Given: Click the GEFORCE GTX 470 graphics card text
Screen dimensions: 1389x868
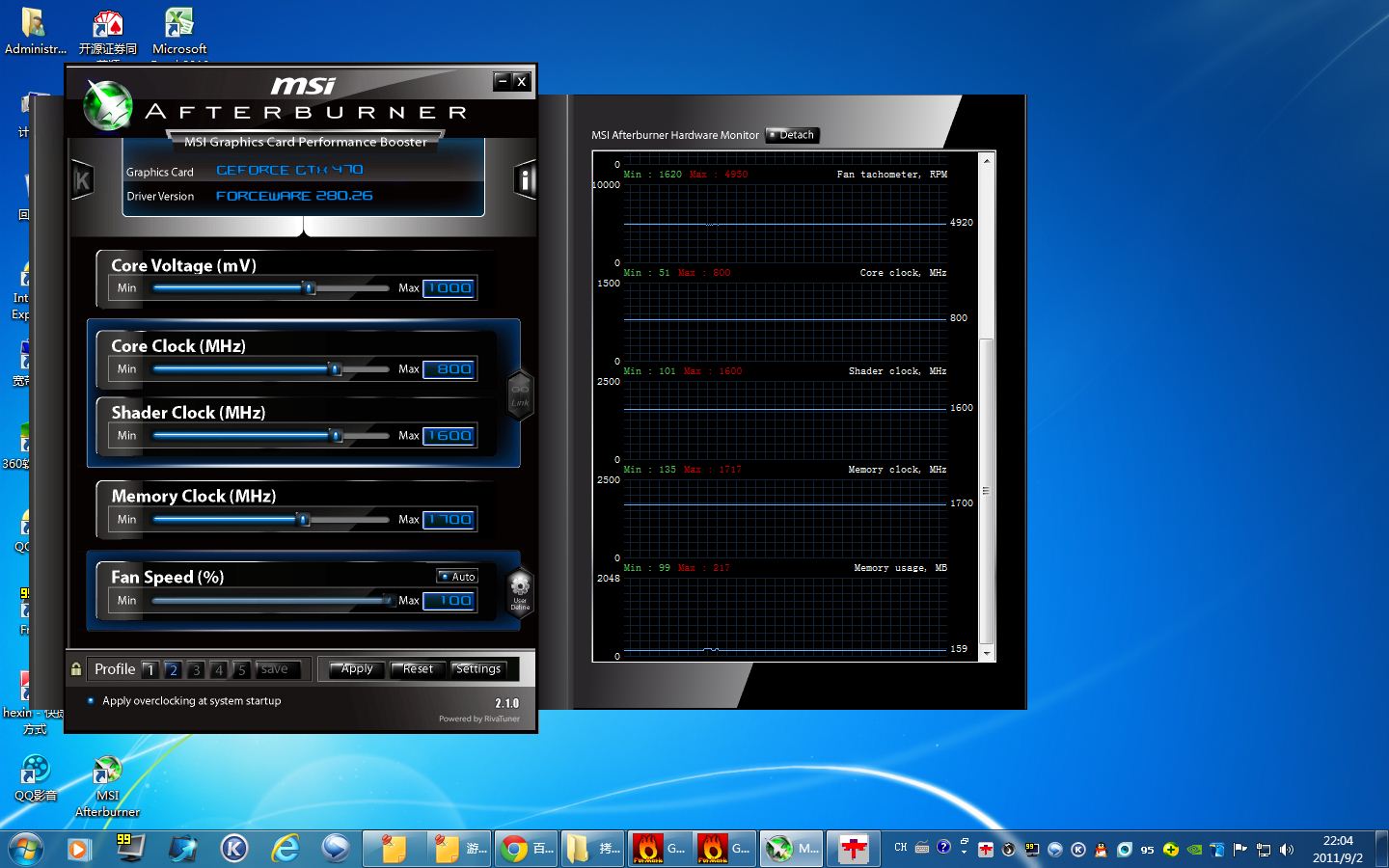Looking at the screenshot, I should tap(289, 170).
